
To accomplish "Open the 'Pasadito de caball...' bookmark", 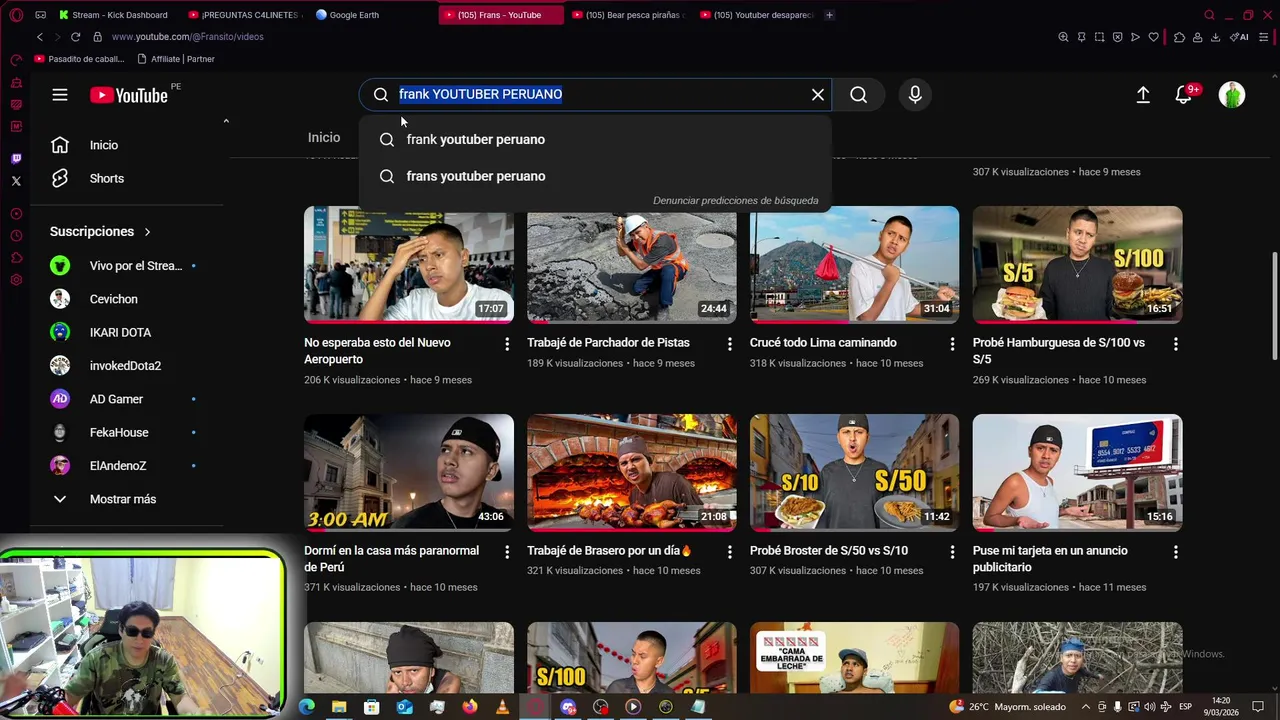I will click(80, 59).
